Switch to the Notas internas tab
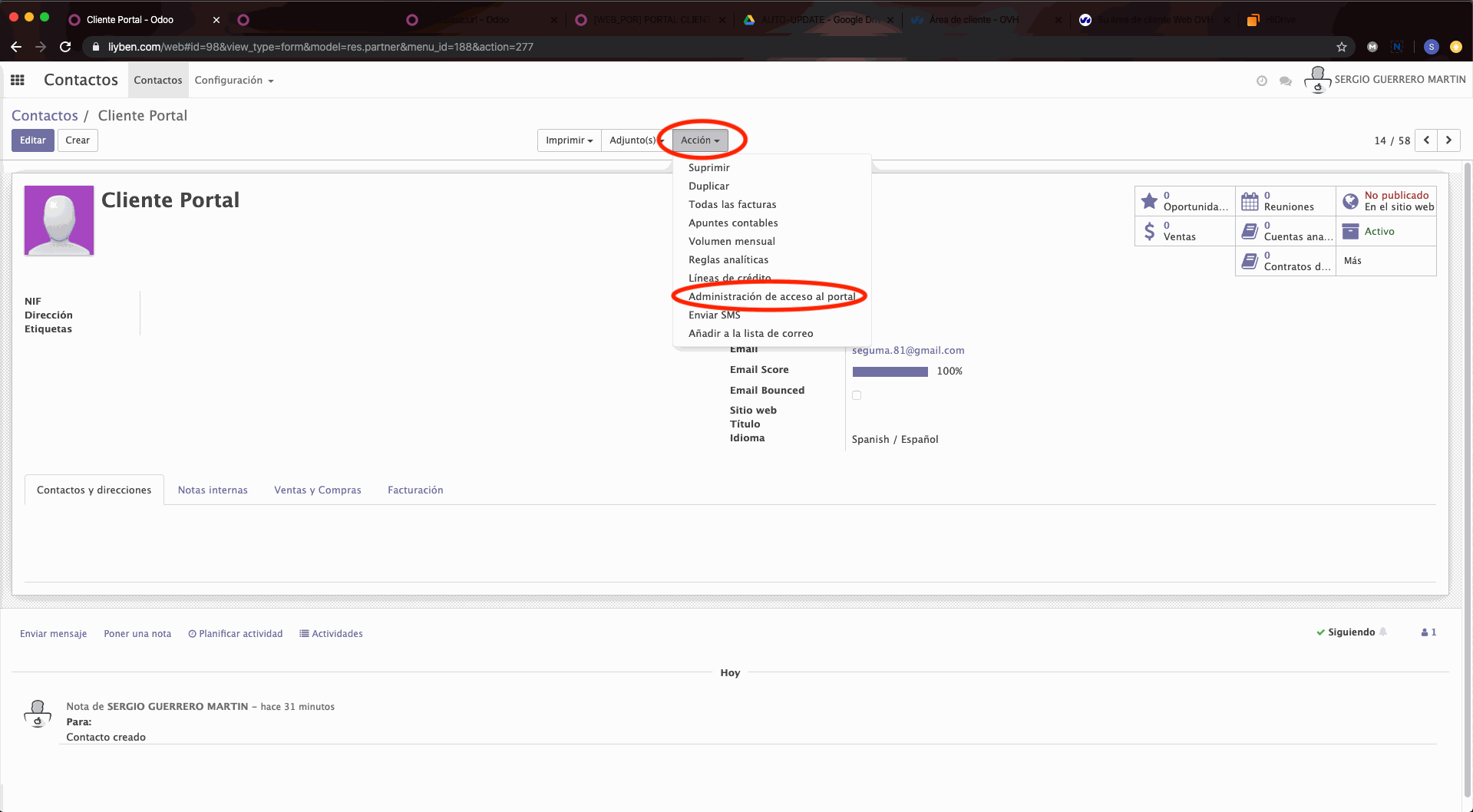1473x812 pixels. tap(213, 490)
